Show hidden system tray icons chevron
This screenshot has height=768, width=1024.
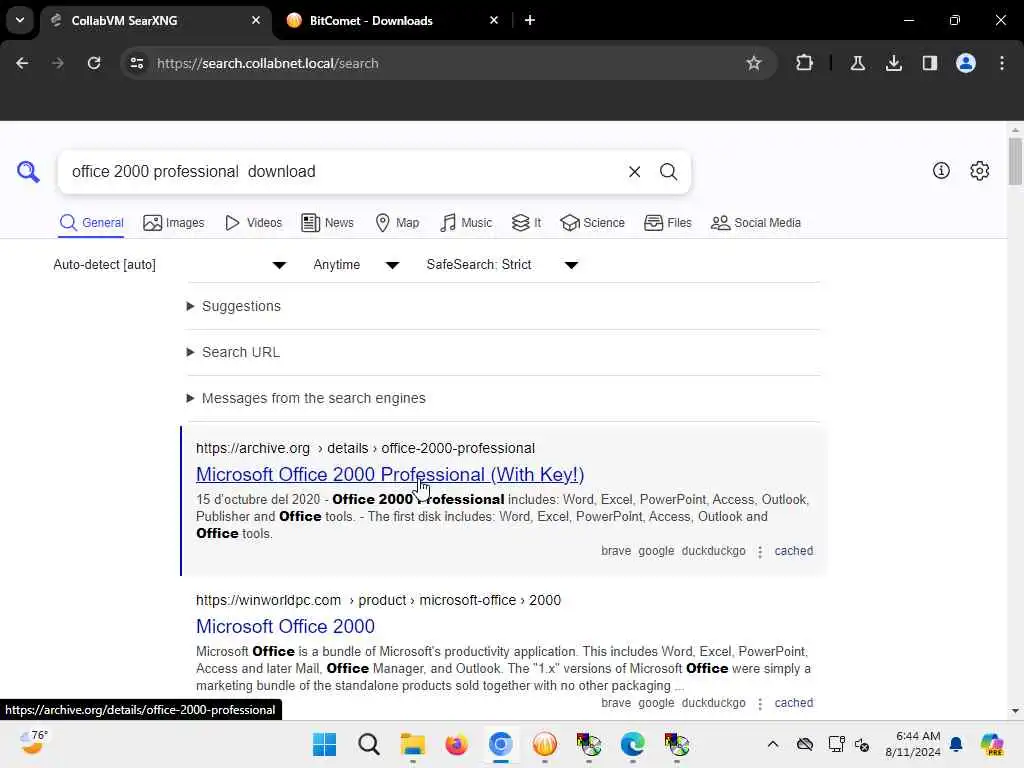[773, 744]
